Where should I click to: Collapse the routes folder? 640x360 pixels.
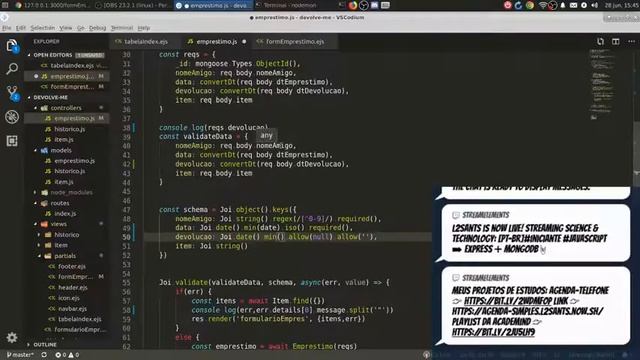pyautogui.click(x=36, y=203)
